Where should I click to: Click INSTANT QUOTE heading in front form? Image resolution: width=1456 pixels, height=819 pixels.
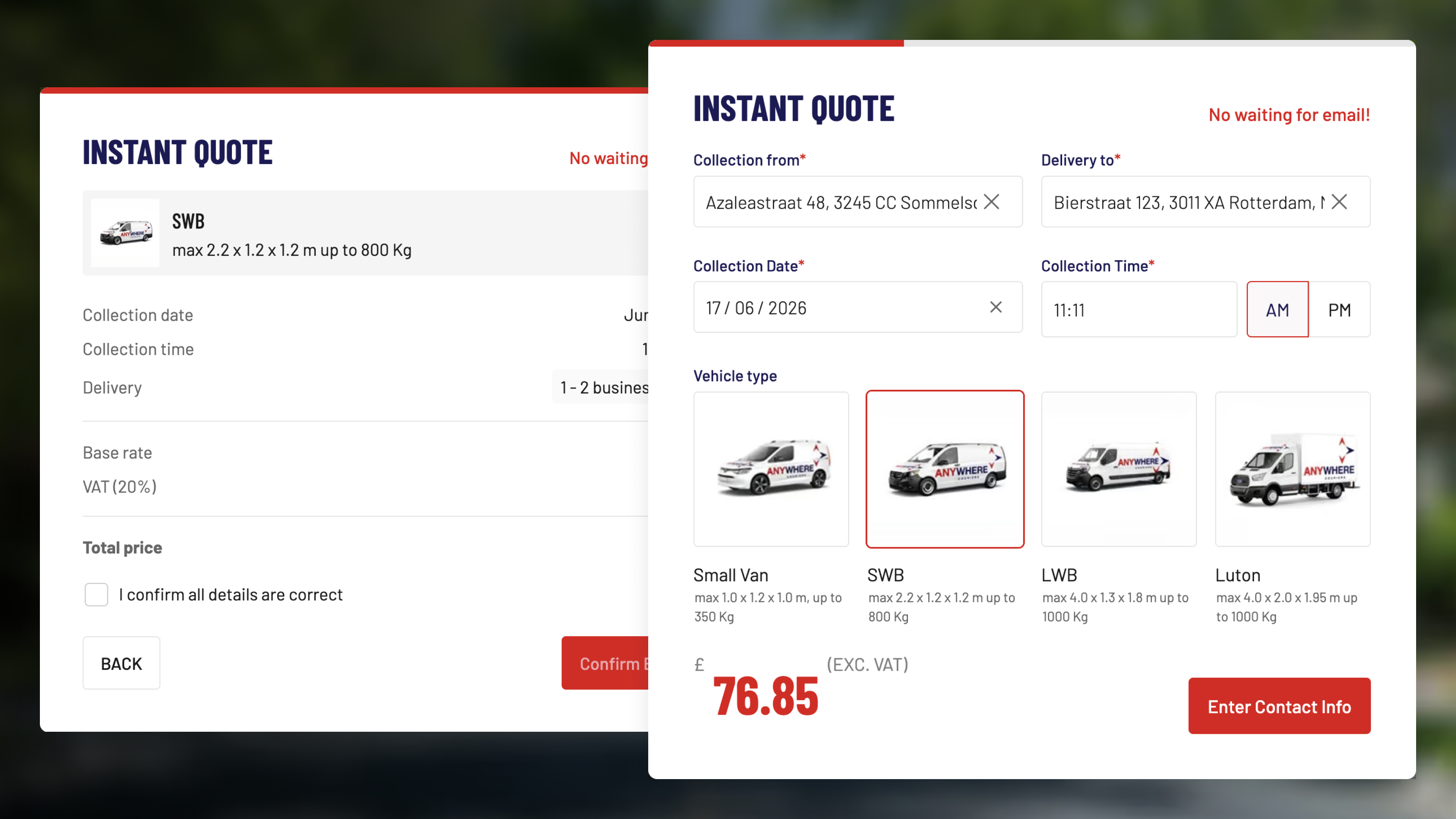(794, 108)
